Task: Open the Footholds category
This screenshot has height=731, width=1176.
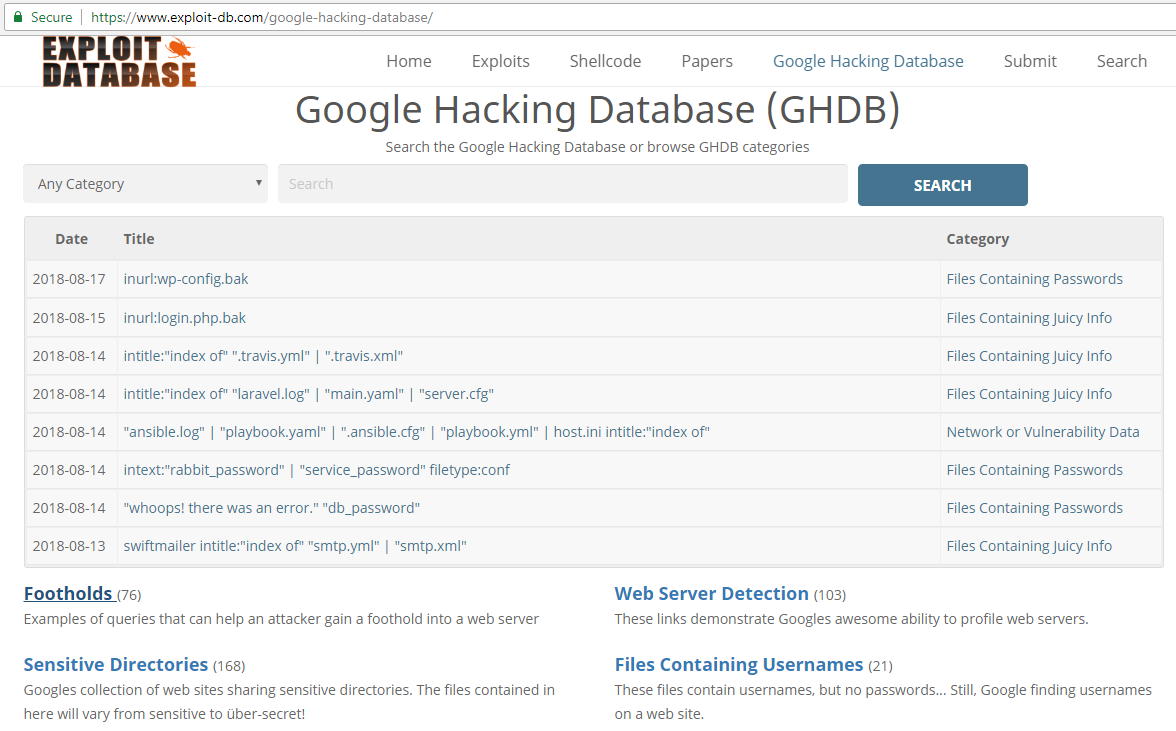Action: [68, 594]
